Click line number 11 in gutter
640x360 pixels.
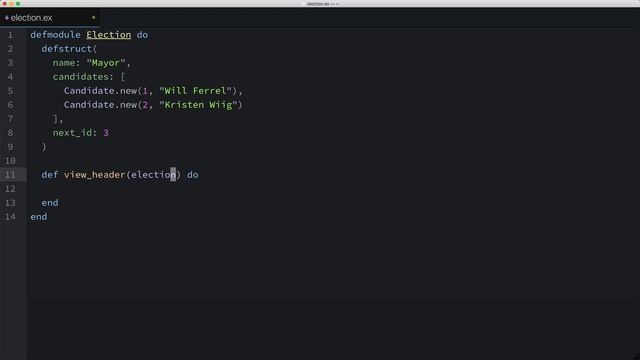click(x=10, y=175)
